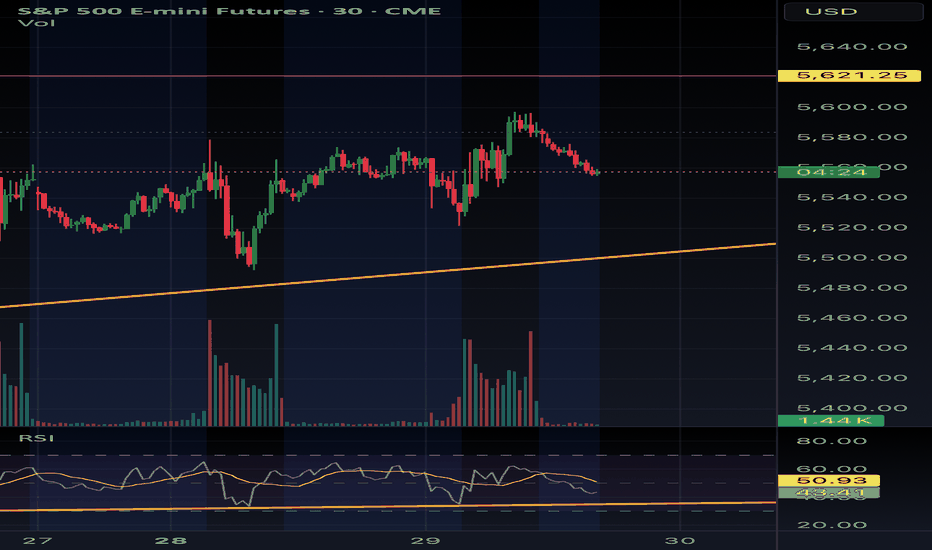Click the 5,580.00 price axis label
Viewport: 932px width, 550px height.
(x=852, y=137)
